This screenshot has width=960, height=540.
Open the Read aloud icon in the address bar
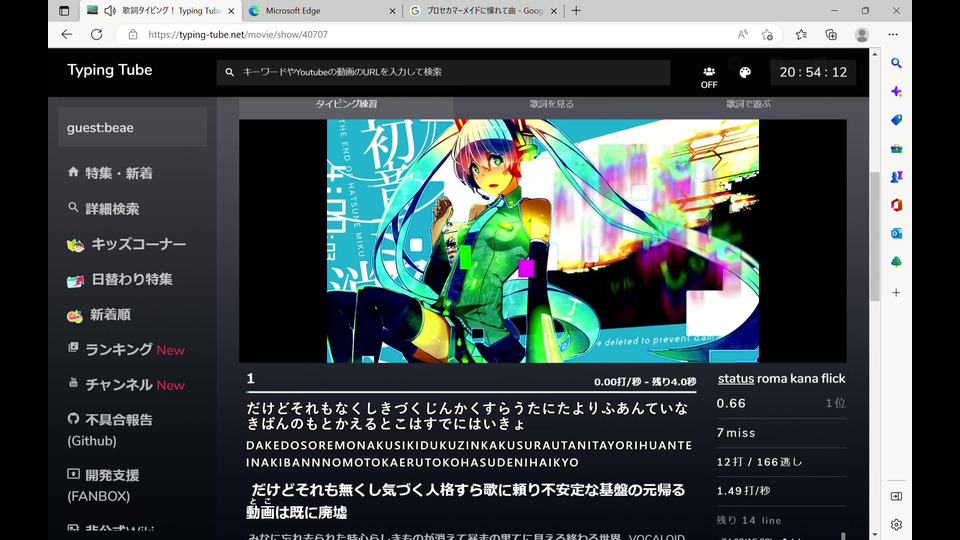click(x=742, y=34)
